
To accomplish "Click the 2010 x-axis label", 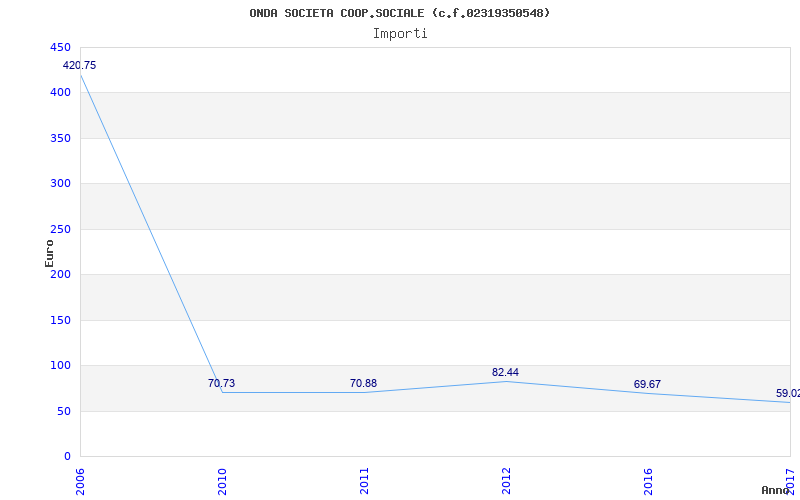I will coord(222,482).
